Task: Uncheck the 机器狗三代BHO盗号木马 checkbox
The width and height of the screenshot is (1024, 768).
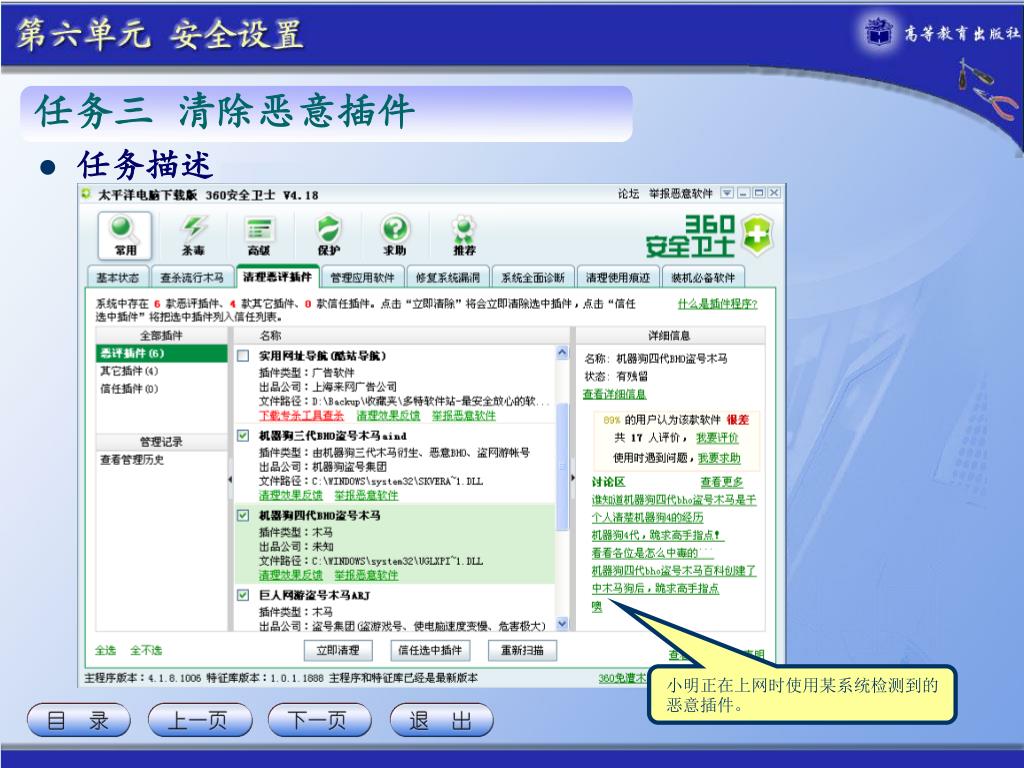Action: [243, 436]
